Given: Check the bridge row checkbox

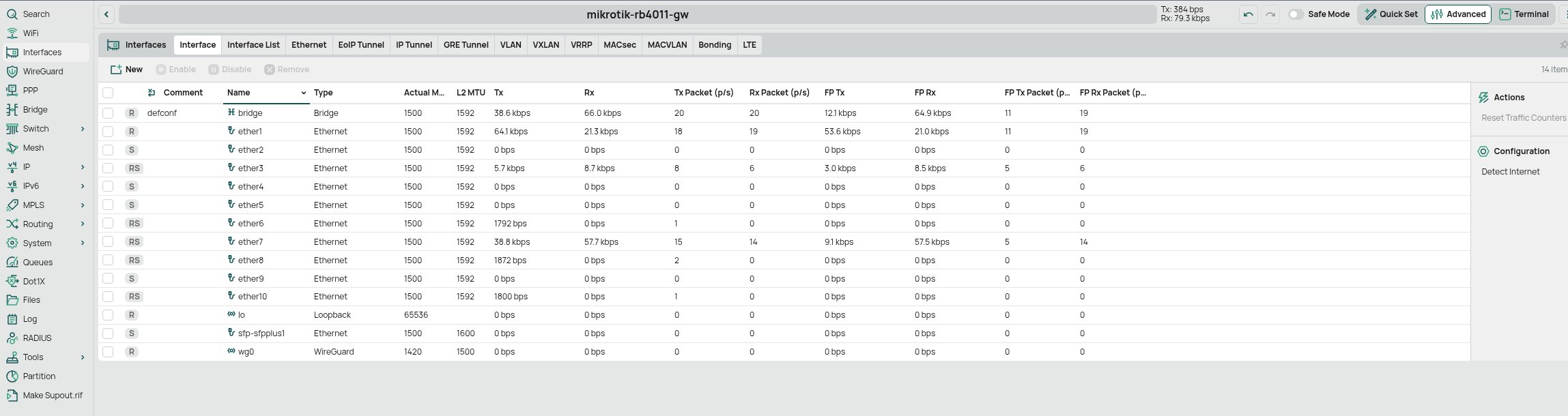Looking at the screenshot, I should click(108, 113).
